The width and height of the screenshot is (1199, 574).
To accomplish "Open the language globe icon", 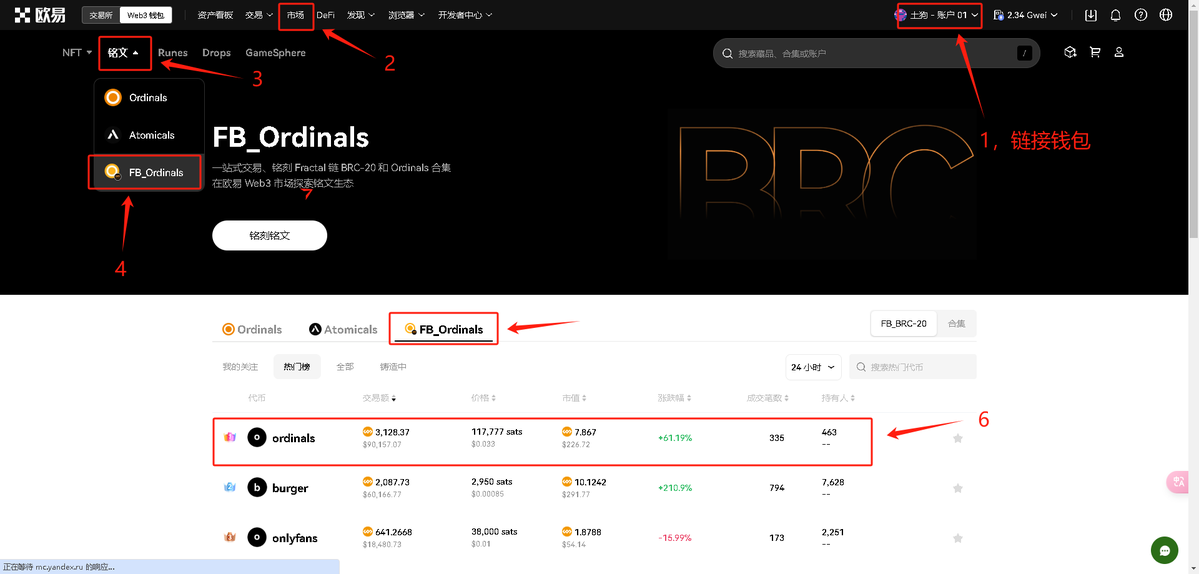I will [x=1166, y=15].
